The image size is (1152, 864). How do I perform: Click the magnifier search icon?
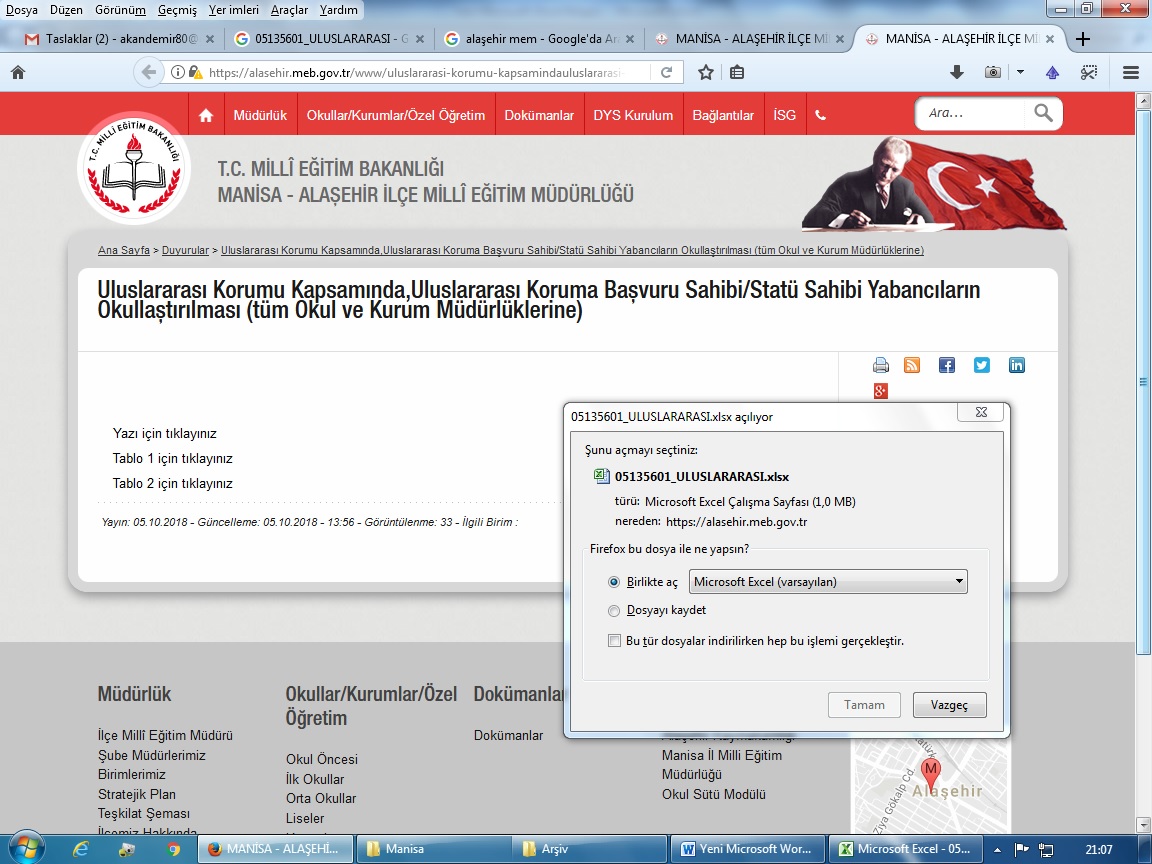click(x=1043, y=113)
